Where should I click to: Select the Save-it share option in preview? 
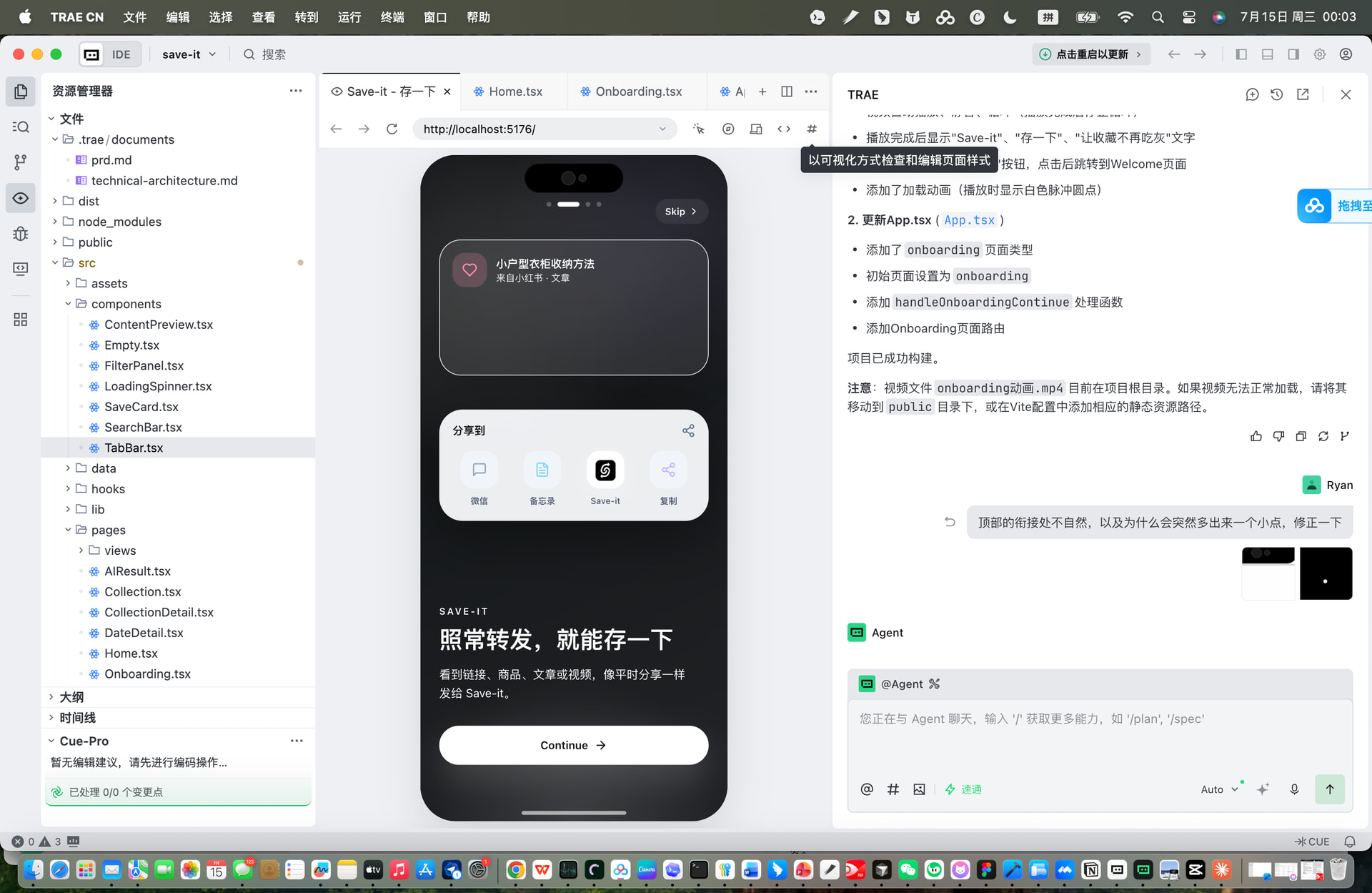click(605, 478)
